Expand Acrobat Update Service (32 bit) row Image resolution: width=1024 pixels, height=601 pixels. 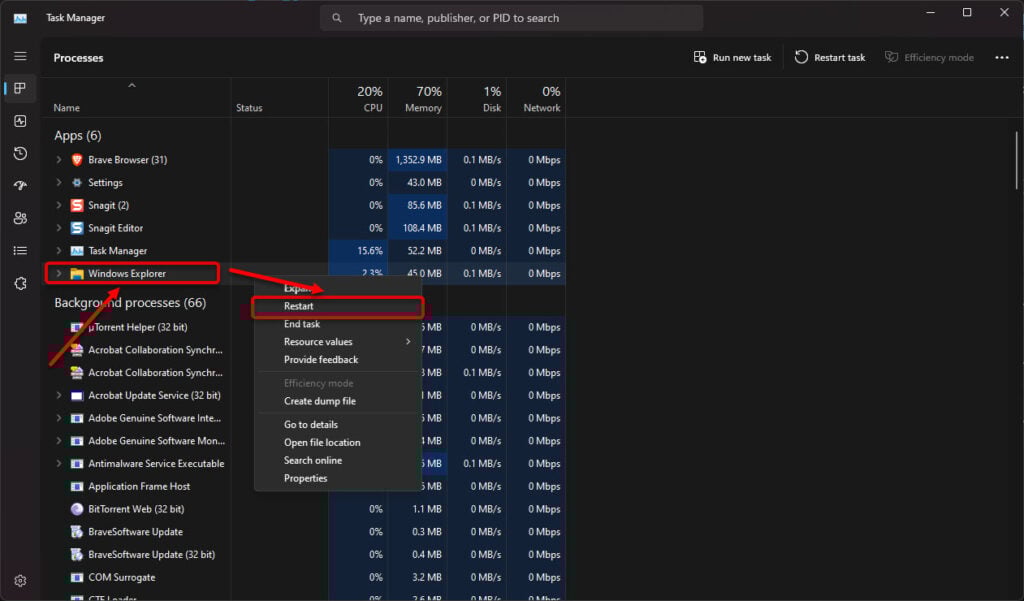(x=59, y=395)
